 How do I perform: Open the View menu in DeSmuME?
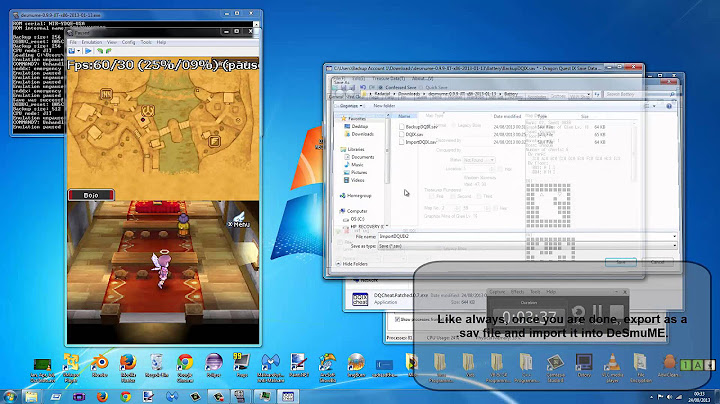pyautogui.click(x=112, y=42)
